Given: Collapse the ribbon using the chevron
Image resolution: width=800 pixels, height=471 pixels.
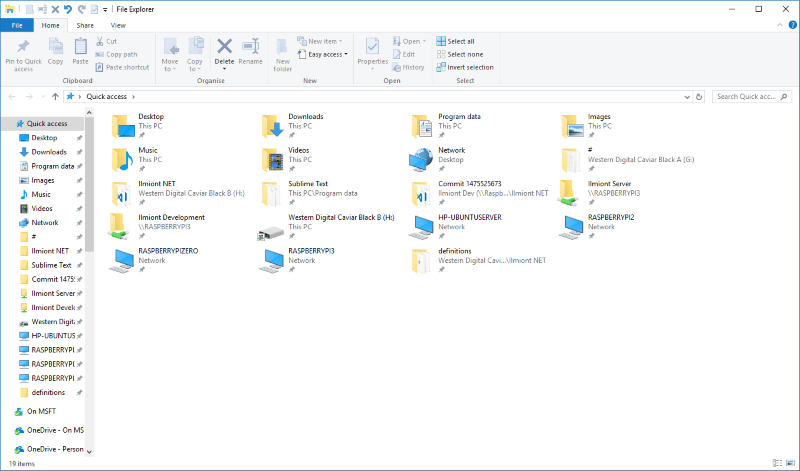Looking at the screenshot, I should [x=779, y=24].
